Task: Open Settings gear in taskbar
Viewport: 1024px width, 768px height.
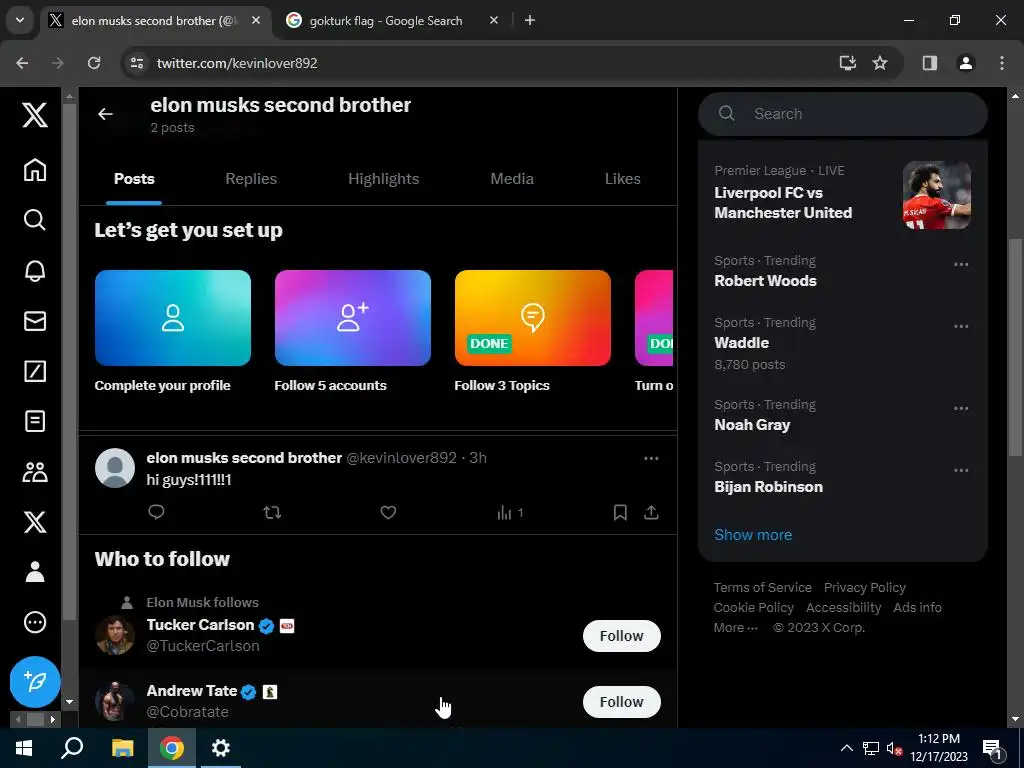Action: 221,748
